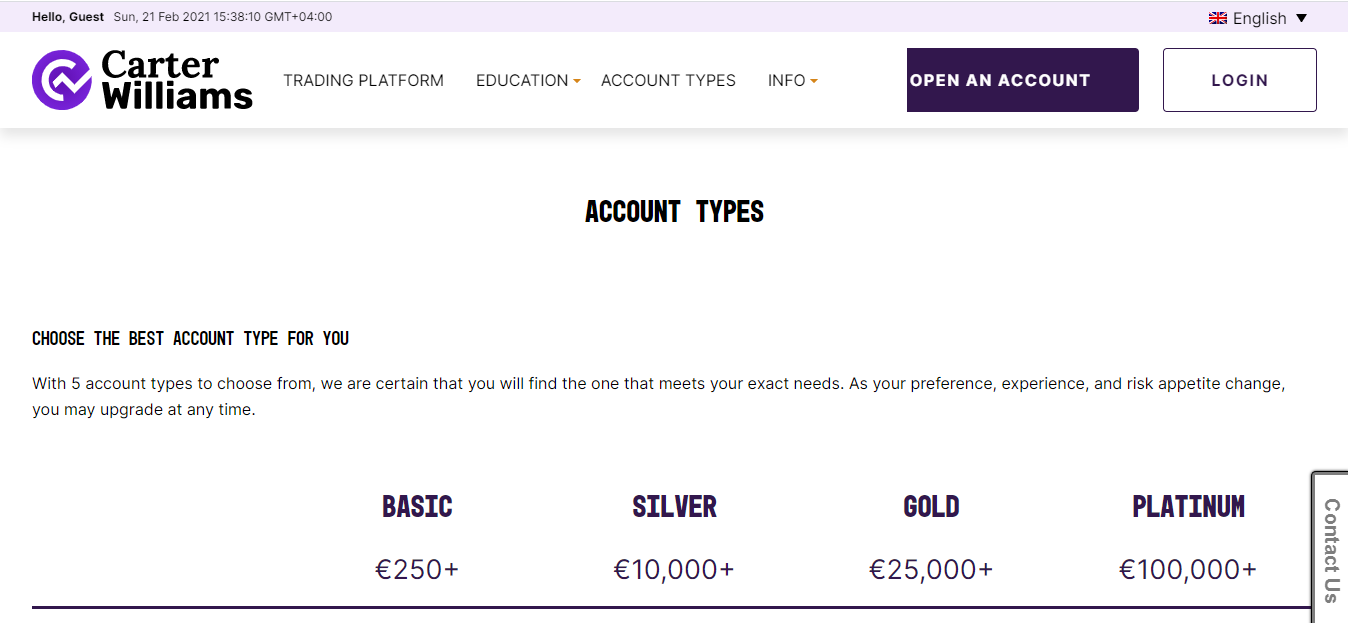
Task: Select the Silver account heading
Action: [674, 507]
